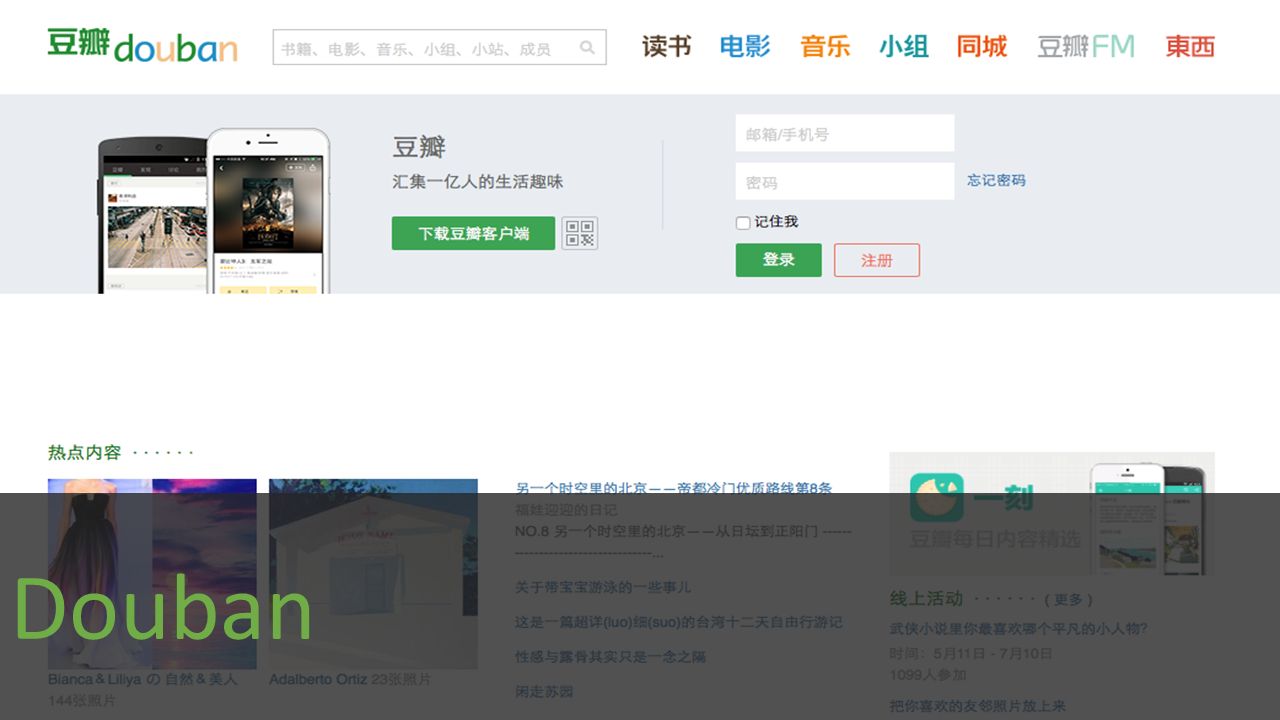The height and width of the screenshot is (720, 1280).
Task: Click the green 登录 login button
Action: click(x=779, y=260)
